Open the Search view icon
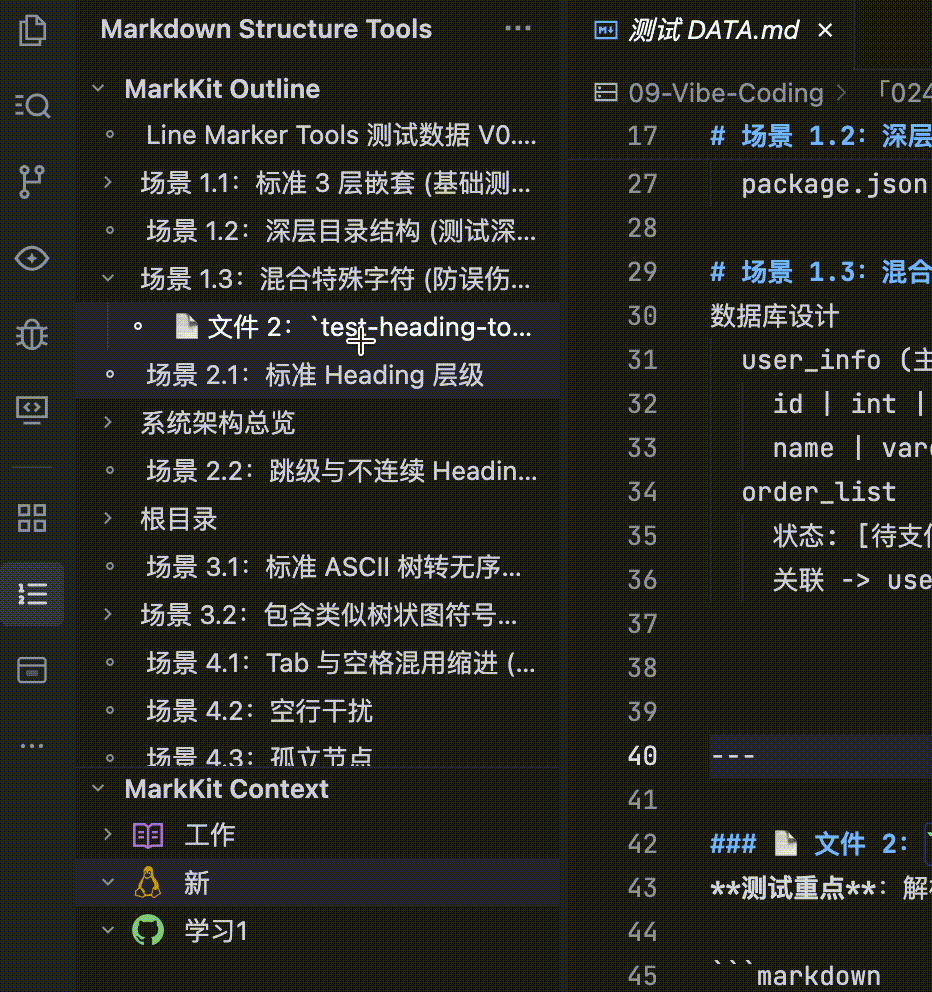The width and height of the screenshot is (932, 992). pyautogui.click(x=32, y=105)
